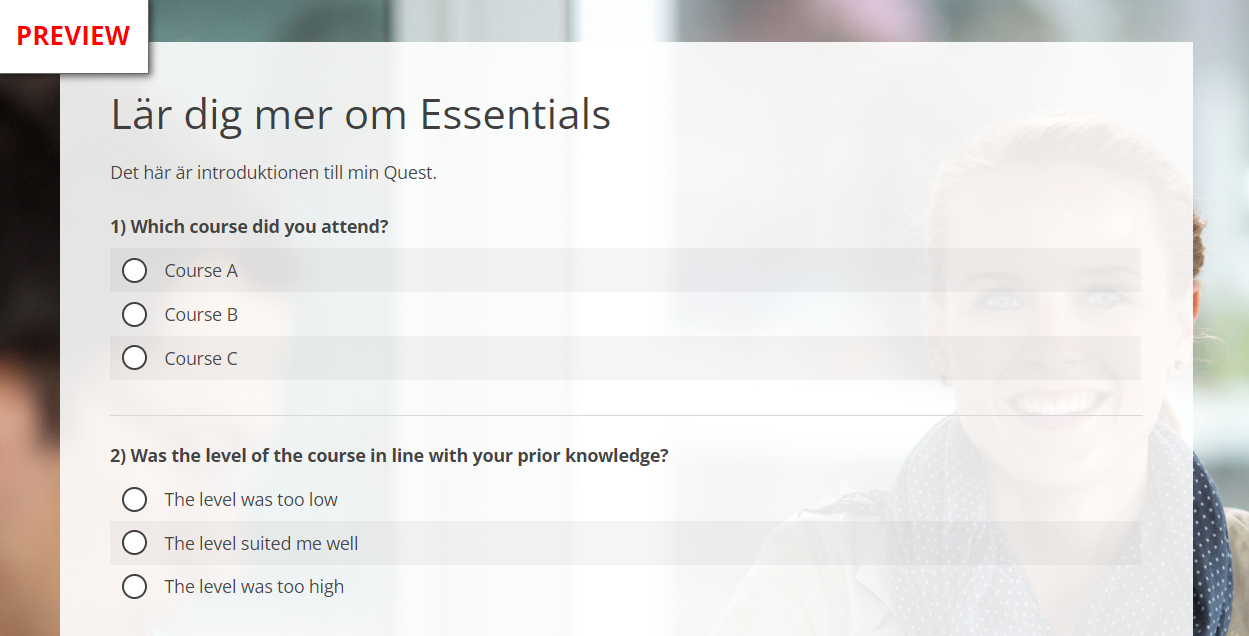This screenshot has width=1249, height=636.
Task: Click the "The level was too high" label
Action: pyautogui.click(x=254, y=587)
